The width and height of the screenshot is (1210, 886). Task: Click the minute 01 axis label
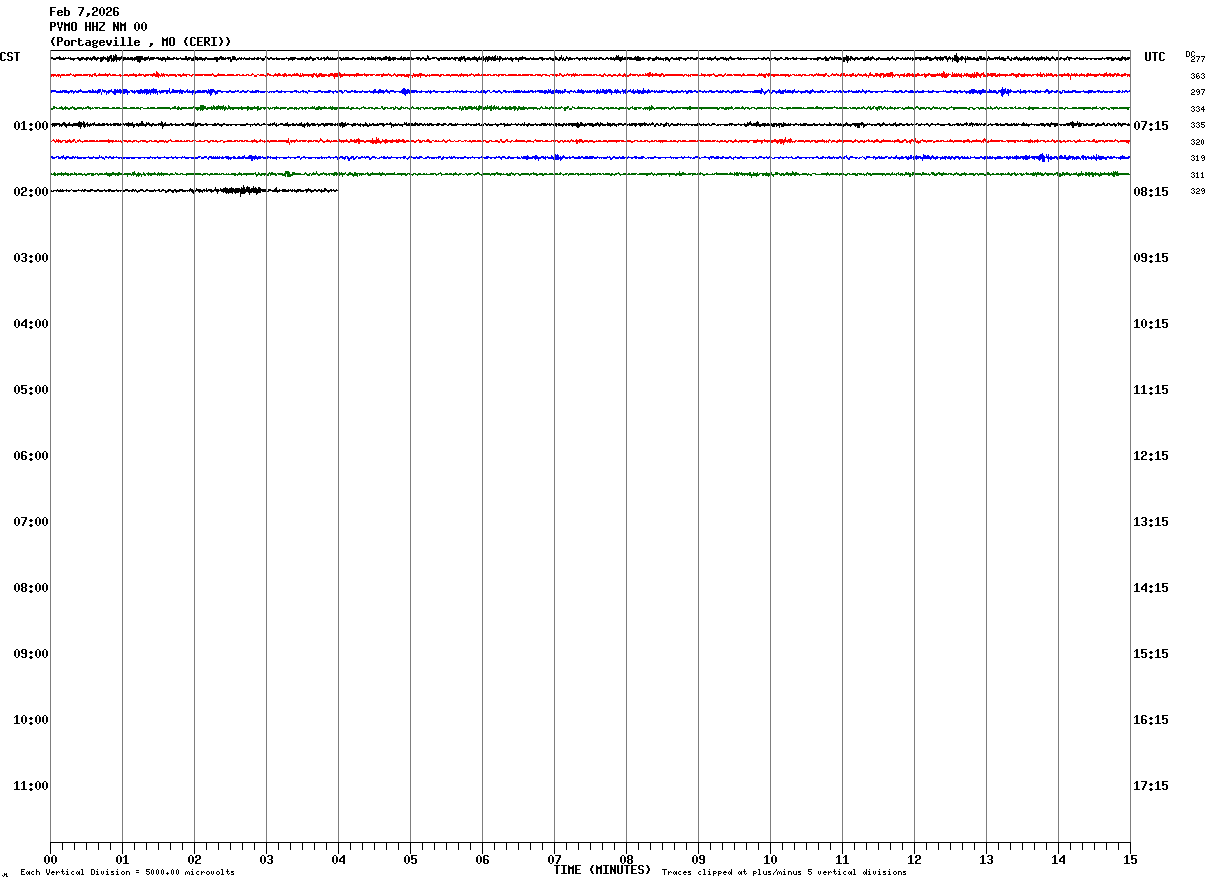coord(122,860)
